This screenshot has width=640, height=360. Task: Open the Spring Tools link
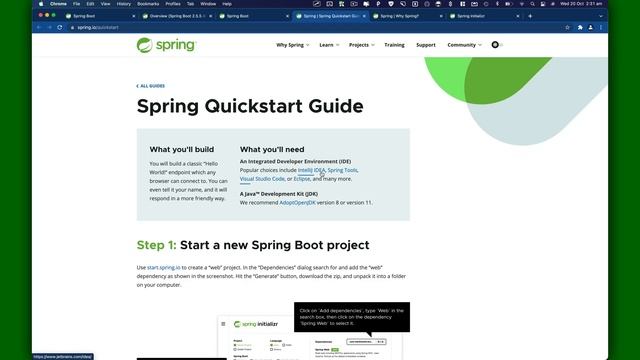(x=342, y=170)
